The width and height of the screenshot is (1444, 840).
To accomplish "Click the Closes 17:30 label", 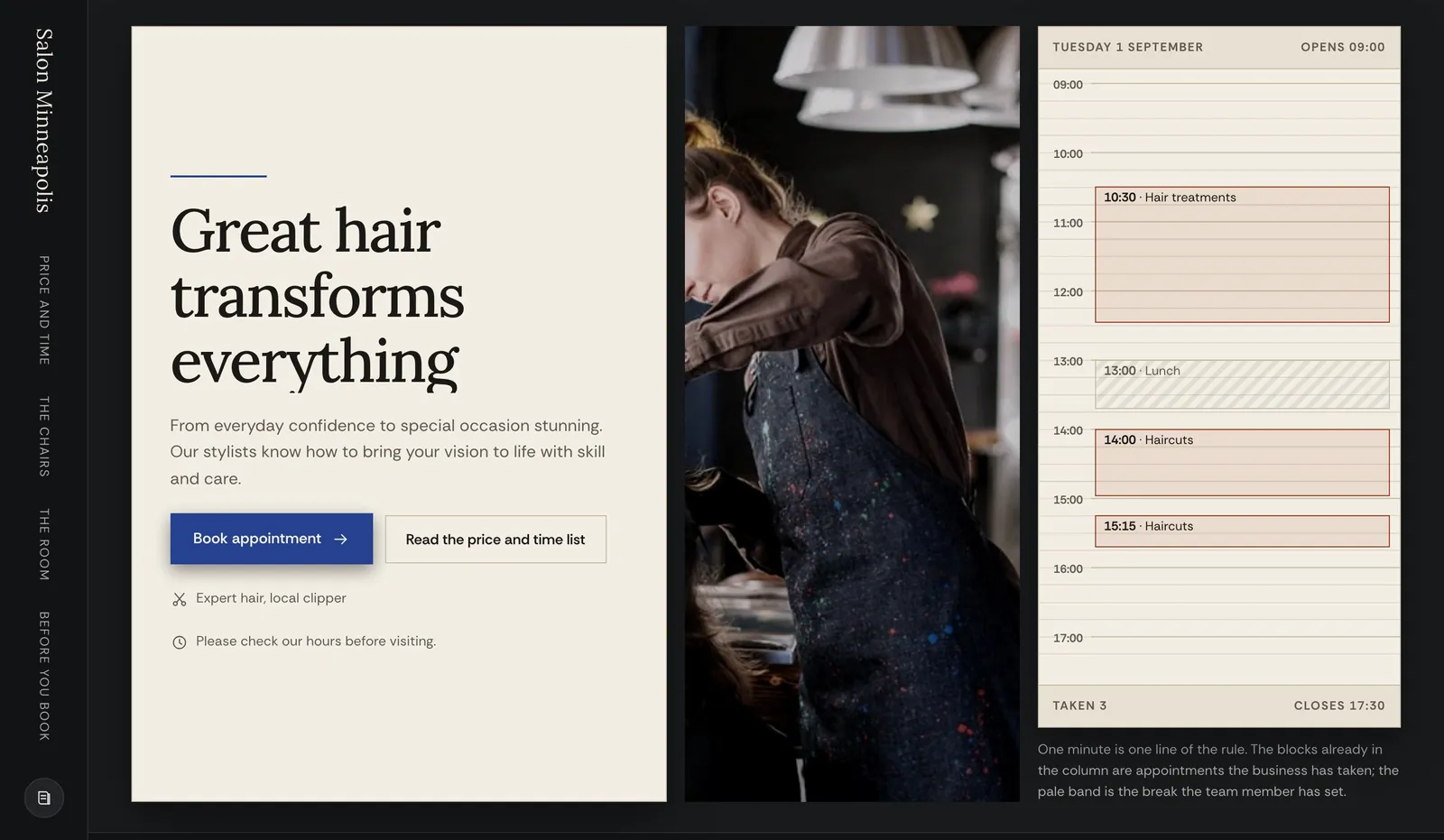I will (1338, 706).
